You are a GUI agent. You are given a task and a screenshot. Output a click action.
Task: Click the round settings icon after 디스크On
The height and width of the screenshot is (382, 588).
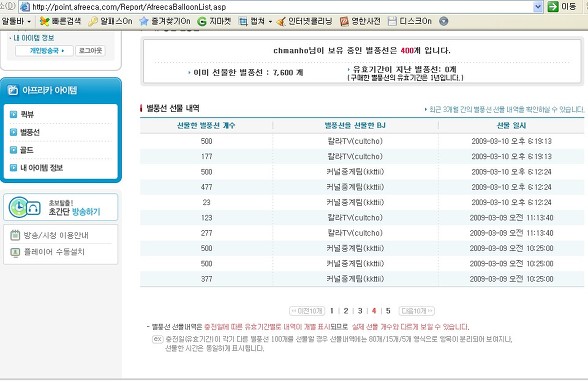pos(443,21)
